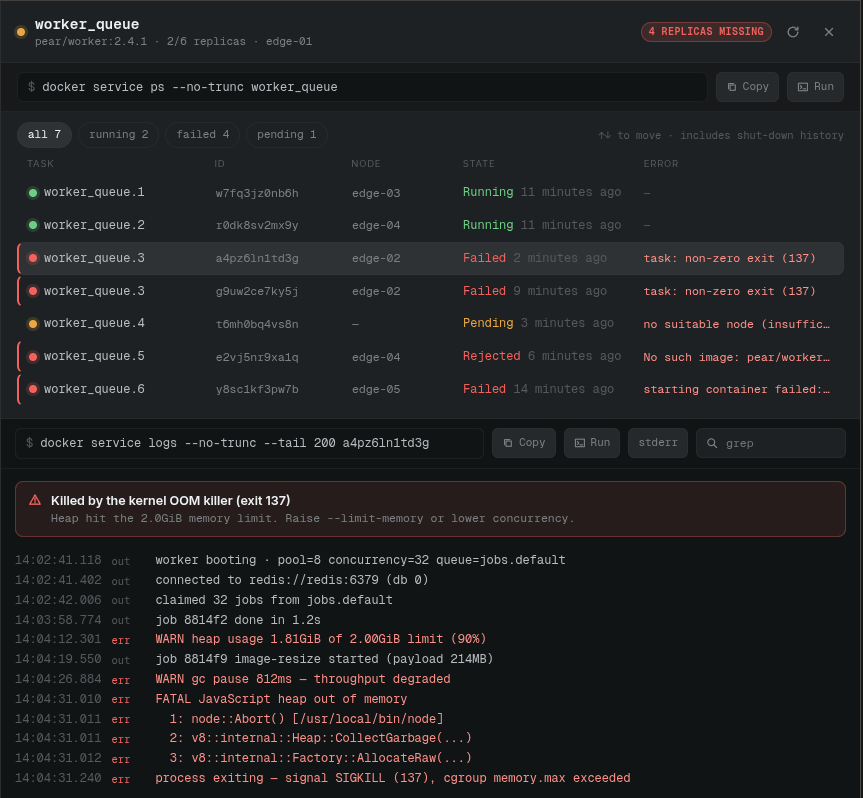863x798 pixels.
Task: Select task row worker_queue.2
Action: [x=430, y=225]
